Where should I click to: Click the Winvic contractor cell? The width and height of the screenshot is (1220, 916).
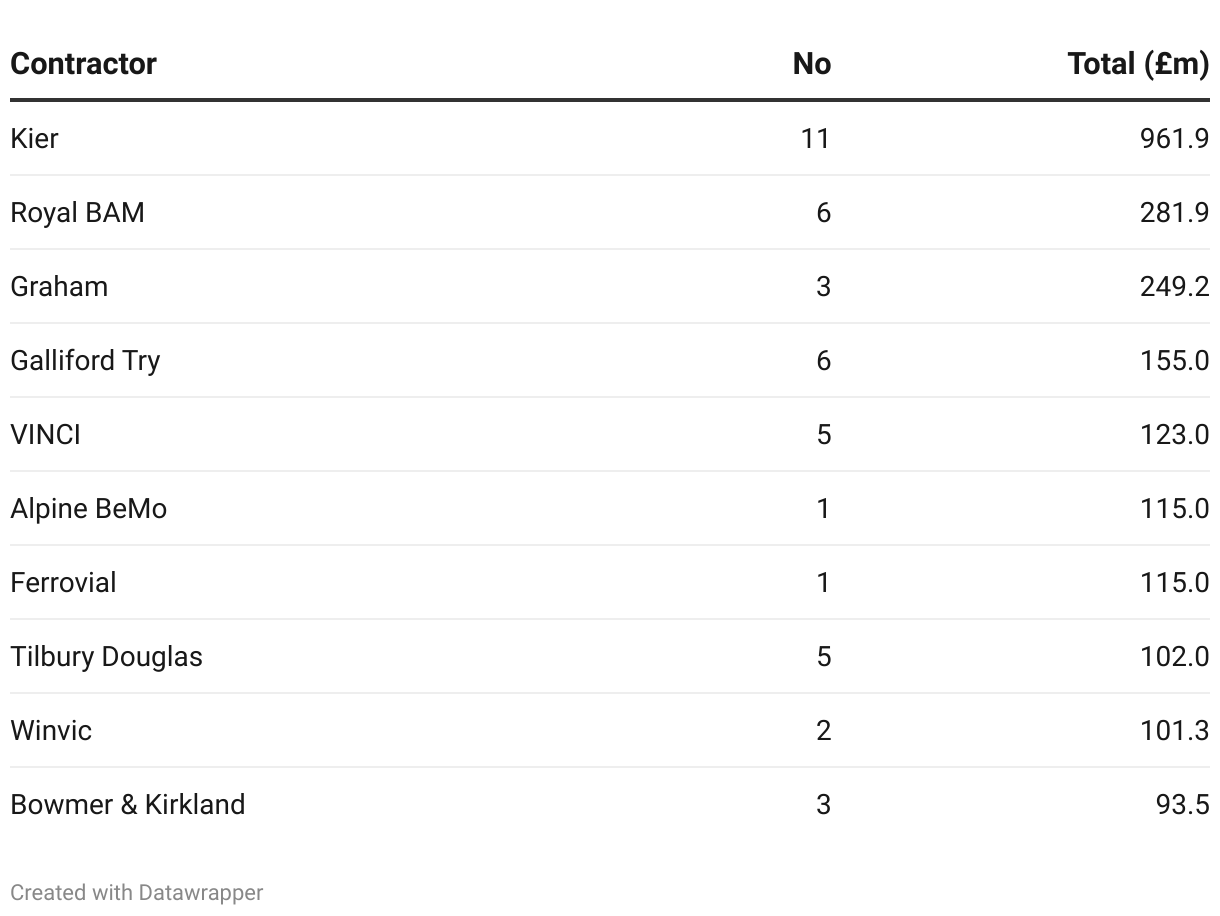pyautogui.click(x=51, y=731)
